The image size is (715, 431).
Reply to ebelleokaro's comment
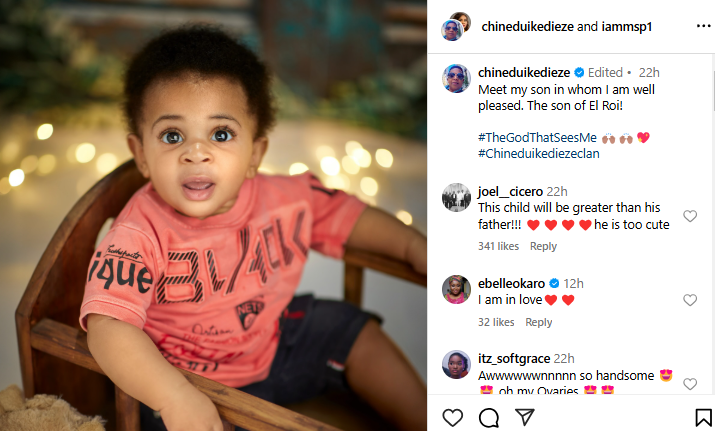click(x=539, y=322)
